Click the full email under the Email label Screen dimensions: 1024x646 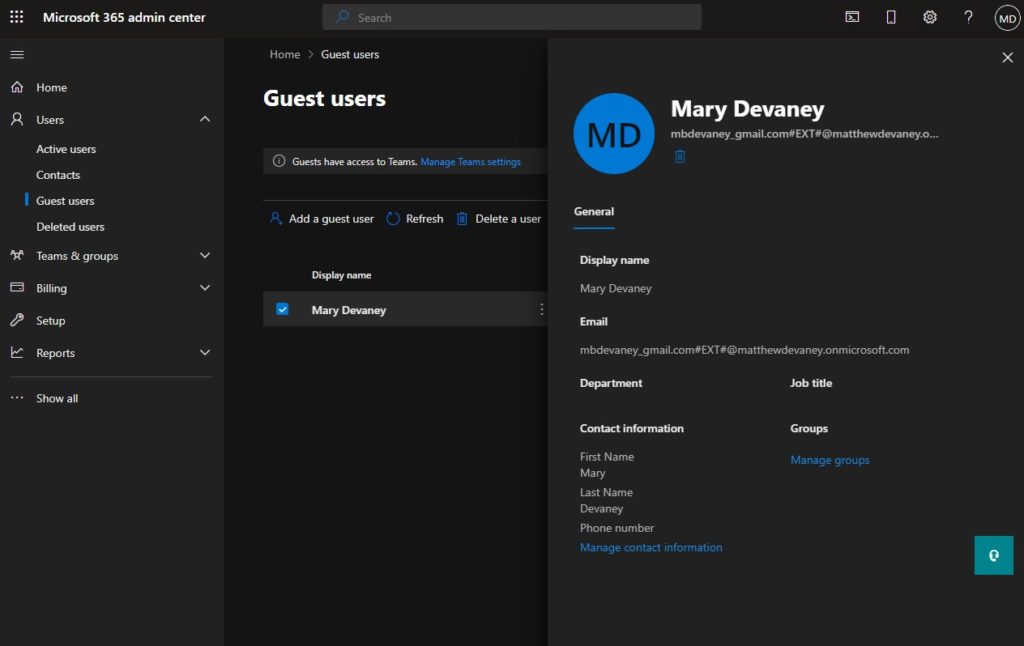pos(744,350)
